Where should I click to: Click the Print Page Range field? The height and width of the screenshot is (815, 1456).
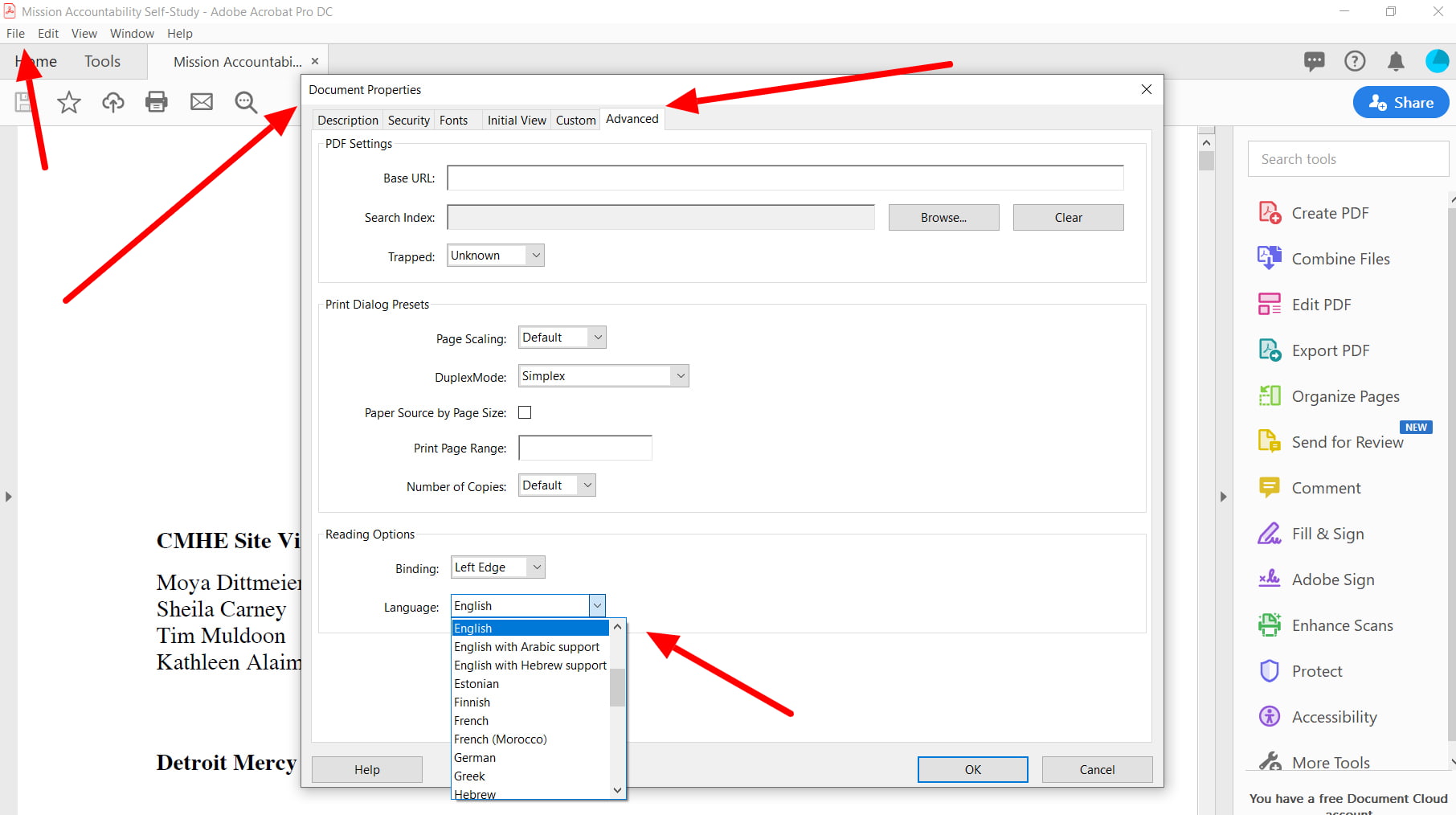click(x=585, y=448)
